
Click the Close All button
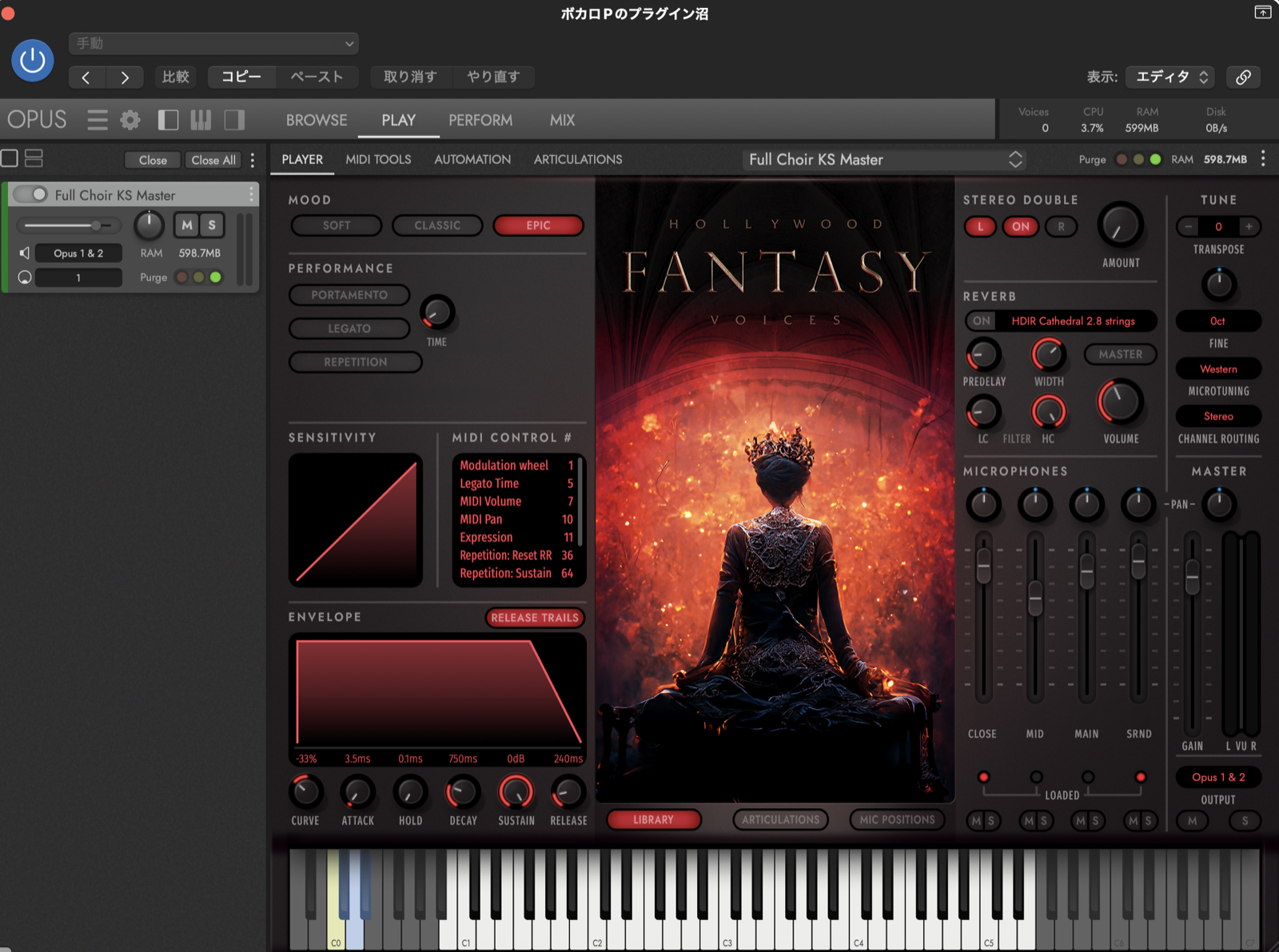213,160
